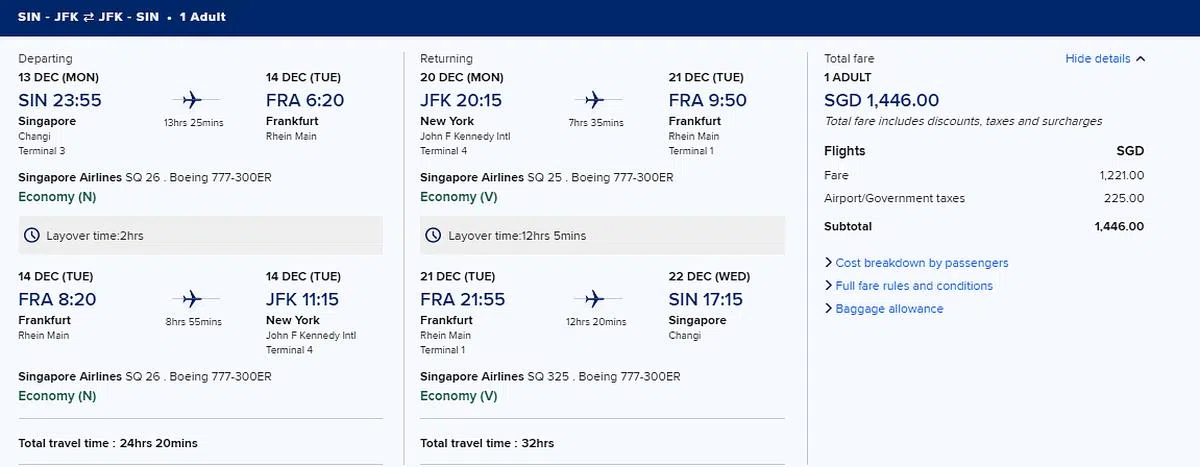1200x467 pixels.
Task: Click the Subtotal row in fare breakdown
Action: tap(984, 227)
